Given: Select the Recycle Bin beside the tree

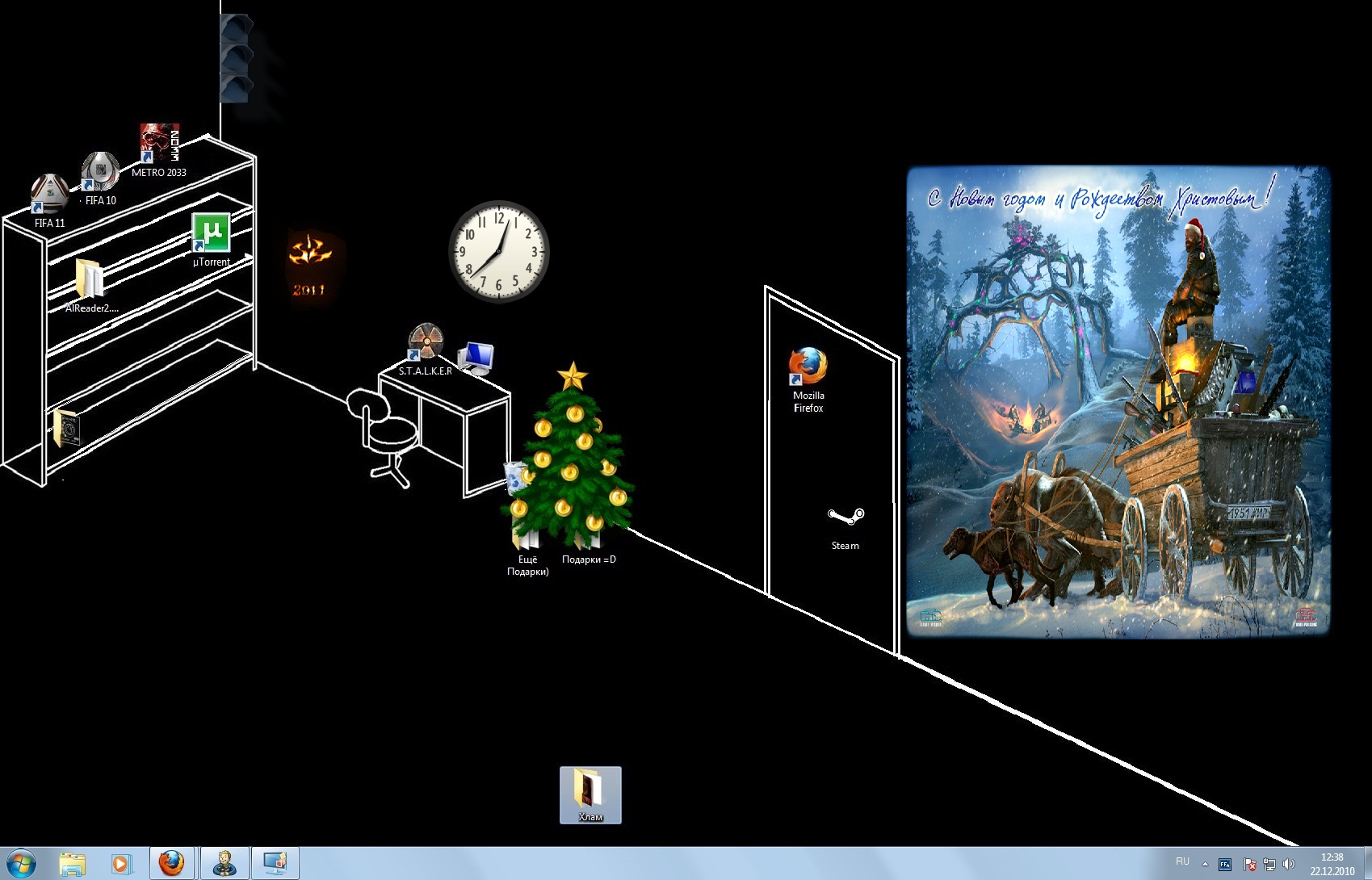Looking at the screenshot, I should pos(514,476).
